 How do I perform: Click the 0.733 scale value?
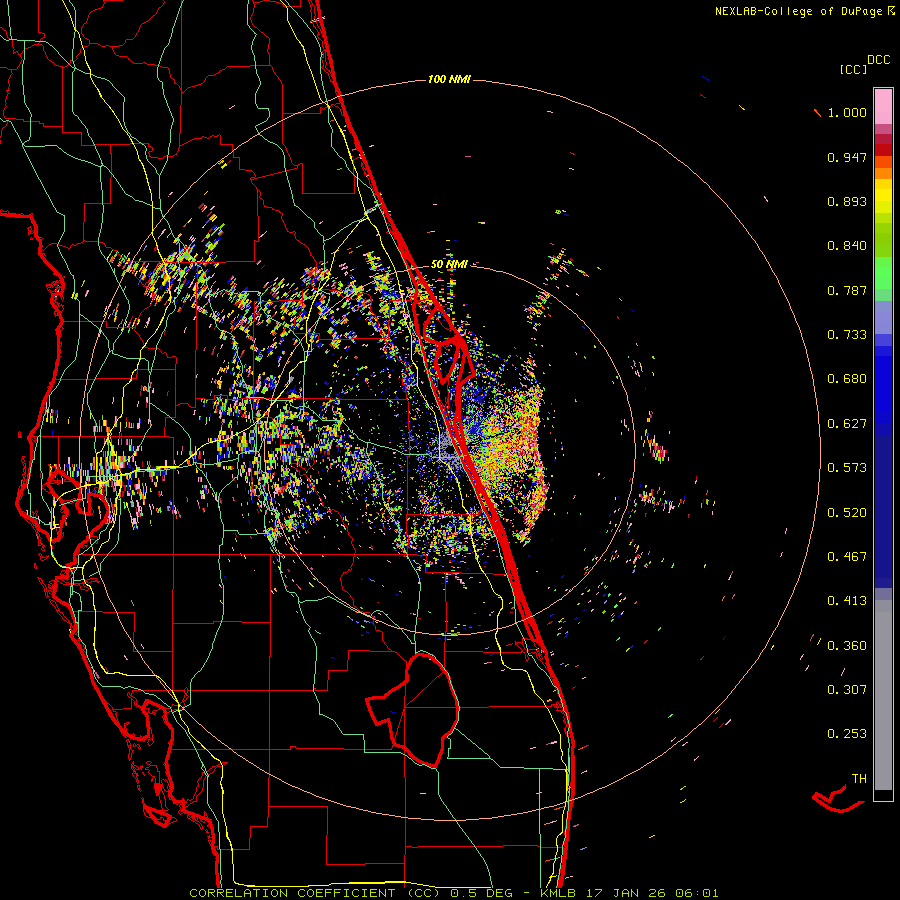(x=847, y=335)
